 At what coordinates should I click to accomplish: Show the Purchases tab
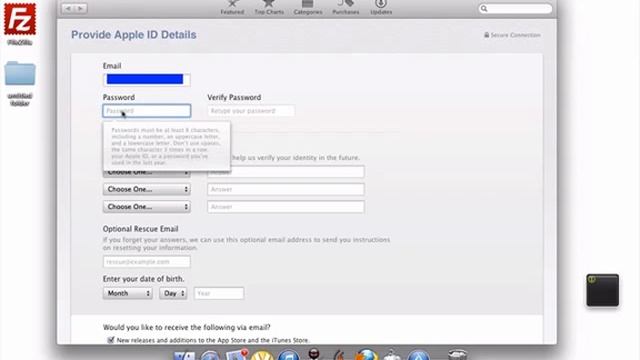click(x=346, y=8)
